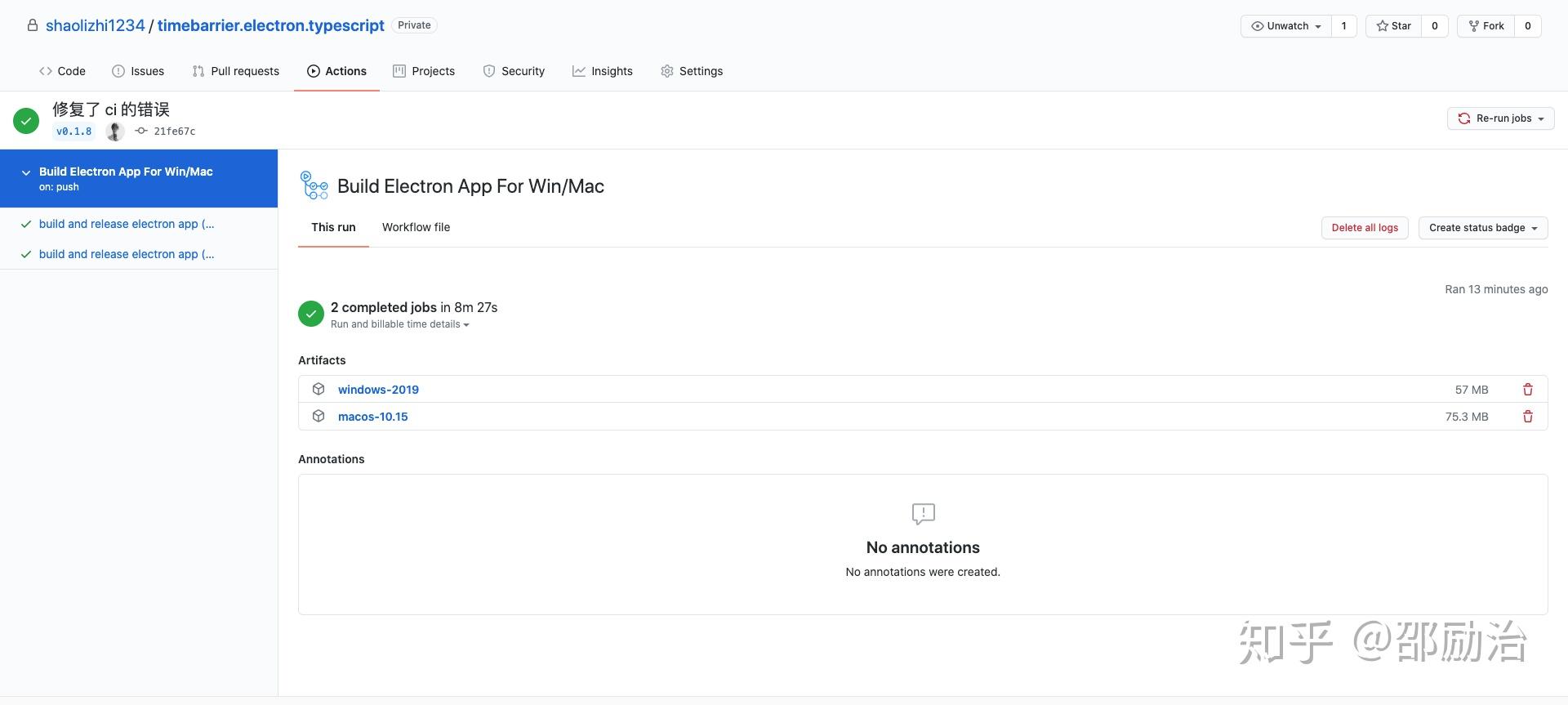Viewport: 1568px width, 705px height.
Task: Delete the windows-2019 artifact with trash icon
Action: tap(1527, 390)
